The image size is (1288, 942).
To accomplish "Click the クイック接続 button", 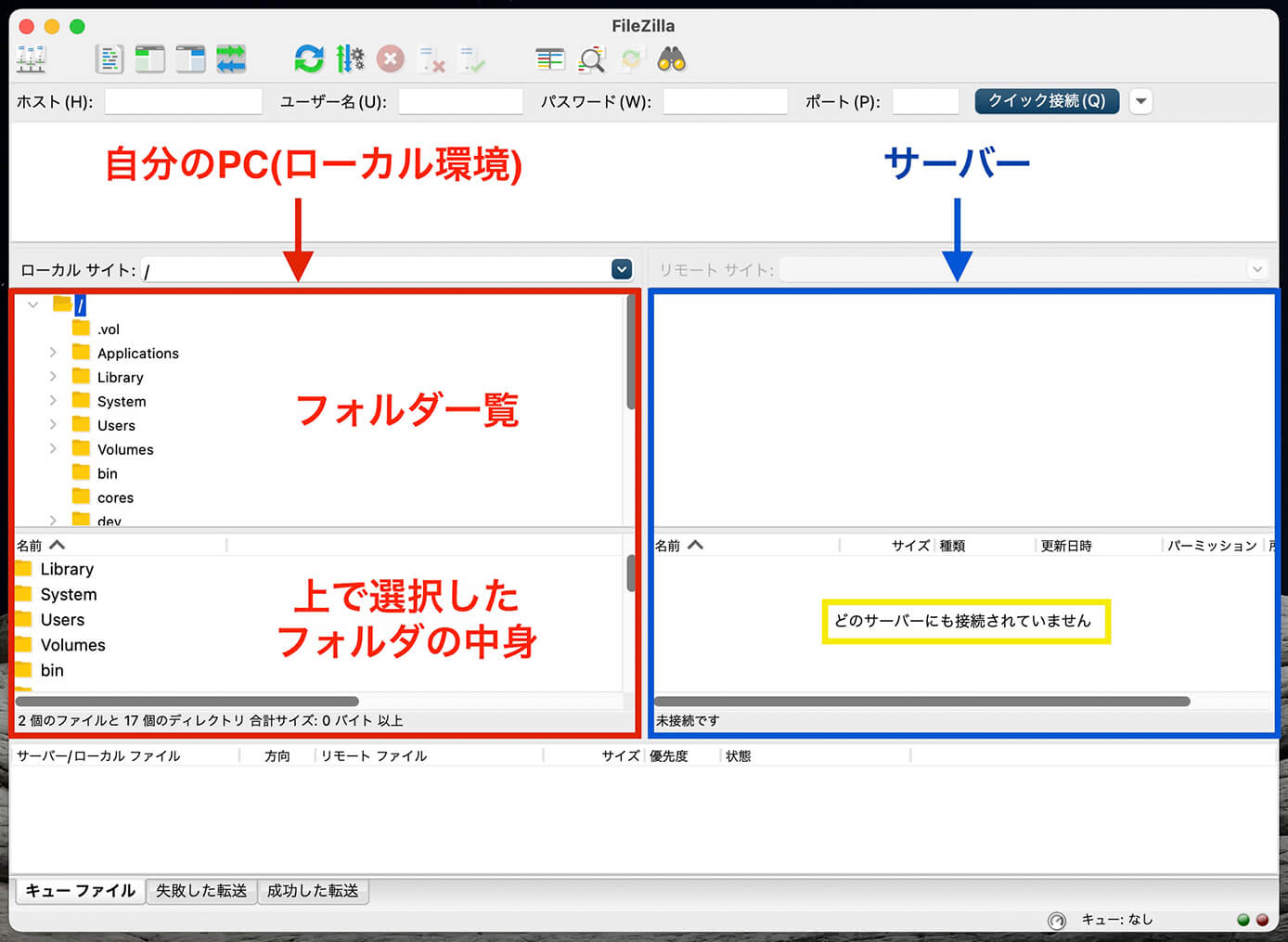I will 1047,101.
